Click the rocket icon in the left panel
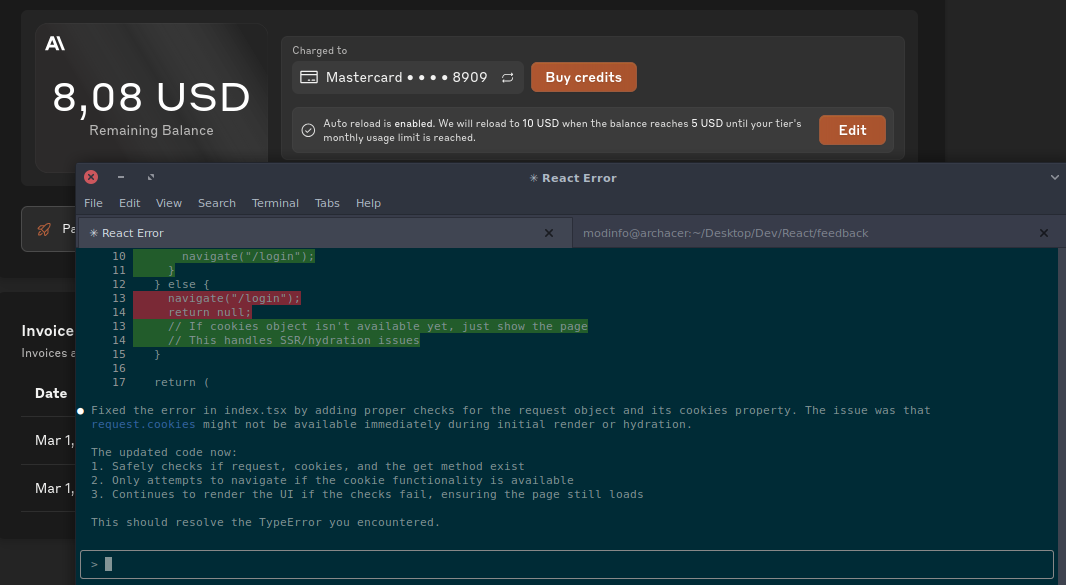The image size is (1066, 585). point(44,229)
